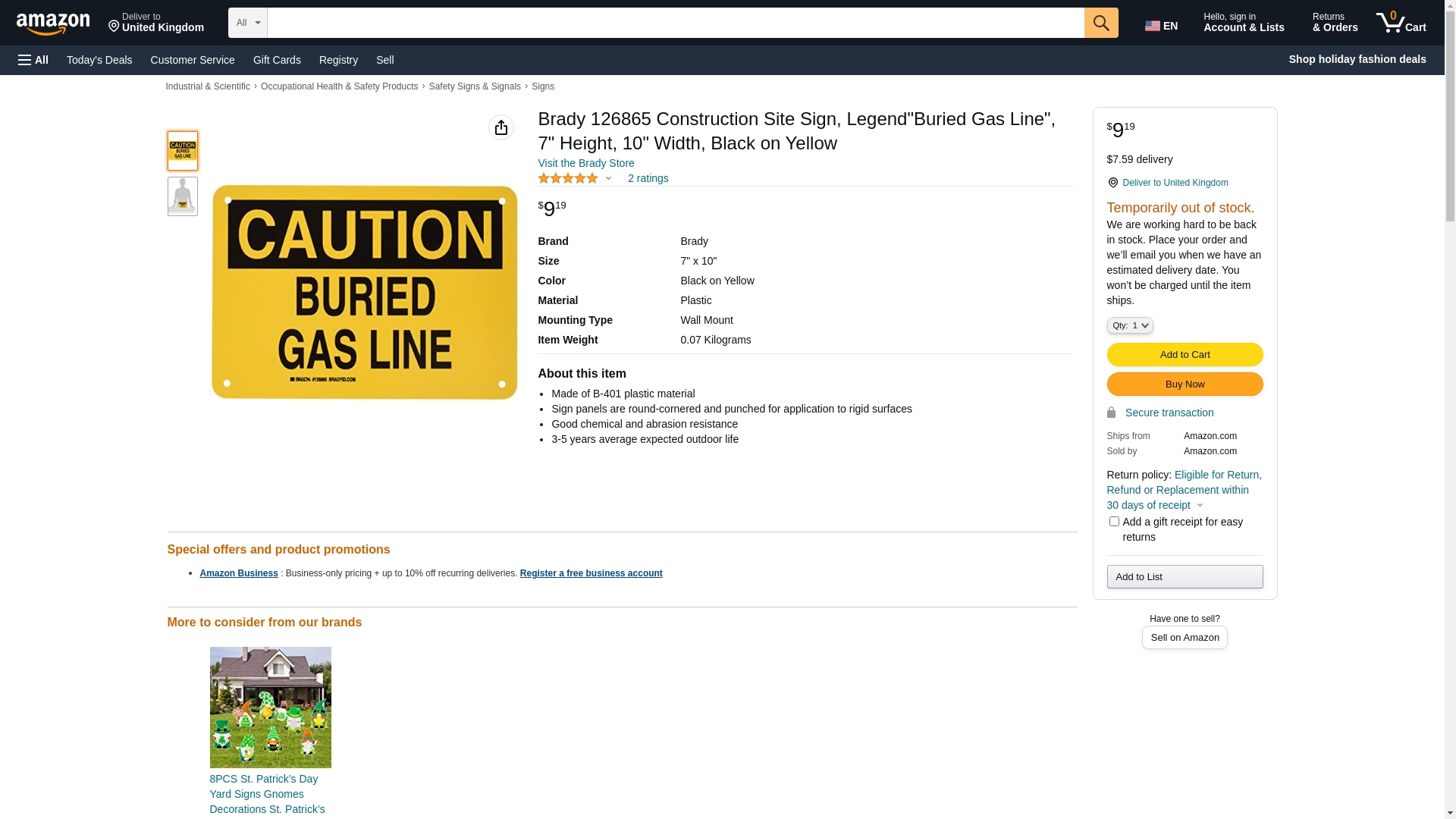
Task: Click the Add to Cart button
Action: click(1185, 355)
